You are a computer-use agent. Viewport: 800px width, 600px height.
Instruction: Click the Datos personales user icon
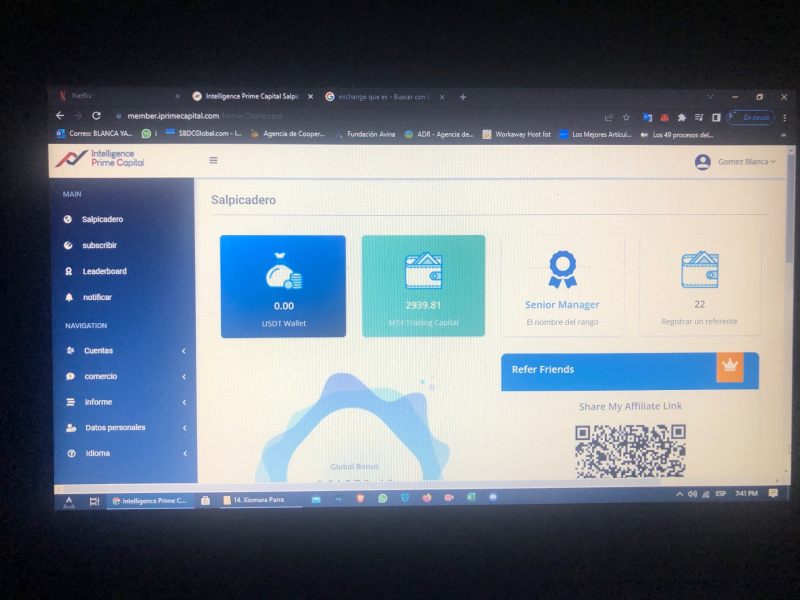(71, 428)
